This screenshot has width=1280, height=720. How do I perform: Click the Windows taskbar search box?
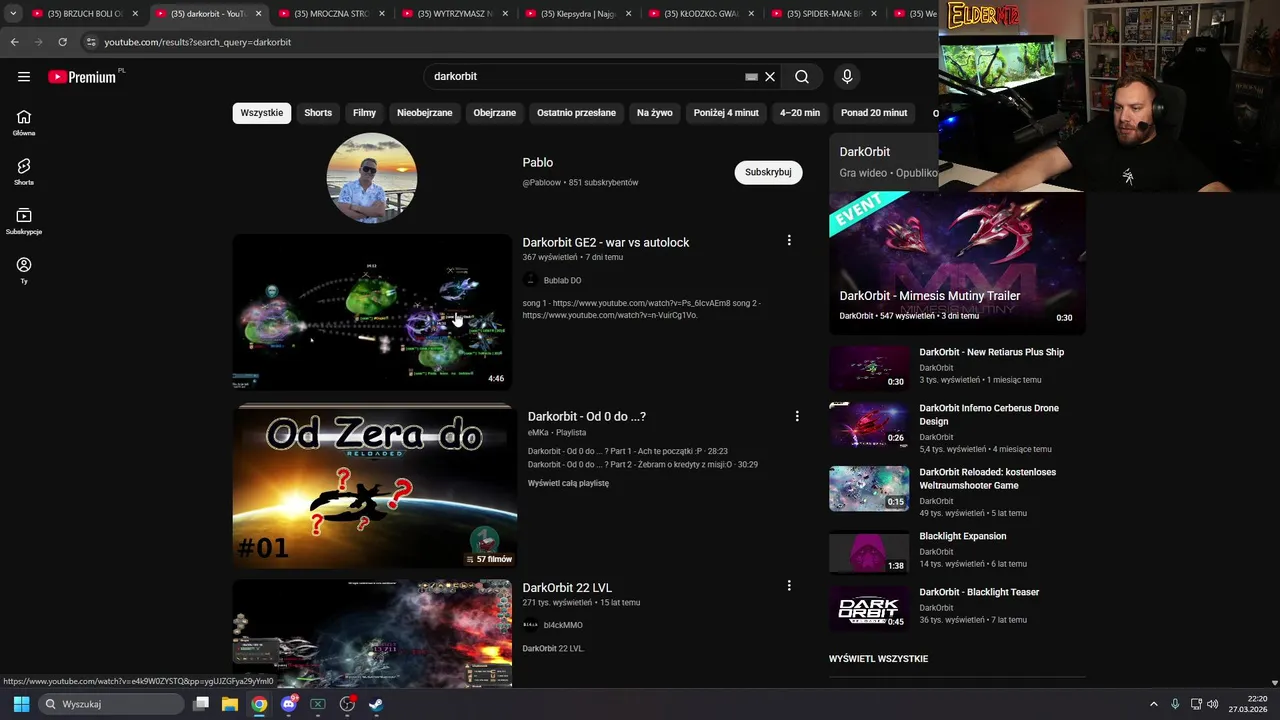(x=112, y=704)
